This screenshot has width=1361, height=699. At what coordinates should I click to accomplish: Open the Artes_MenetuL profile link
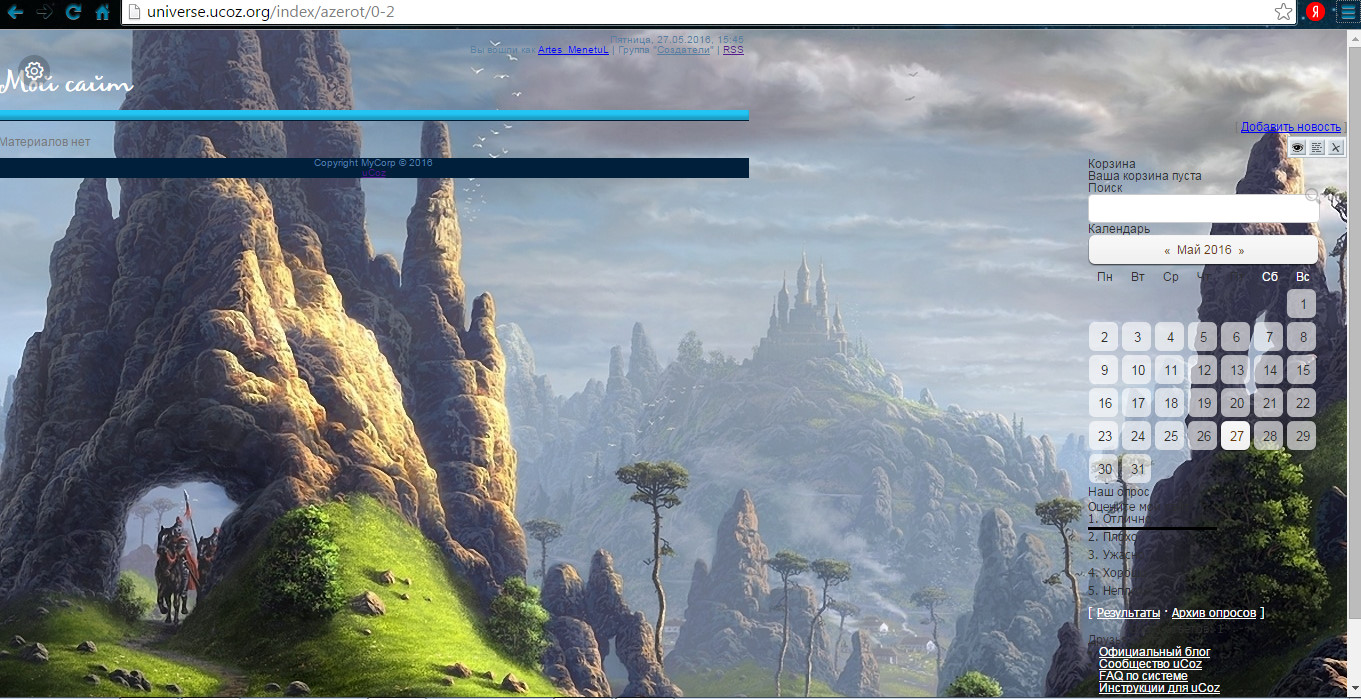pyautogui.click(x=573, y=50)
